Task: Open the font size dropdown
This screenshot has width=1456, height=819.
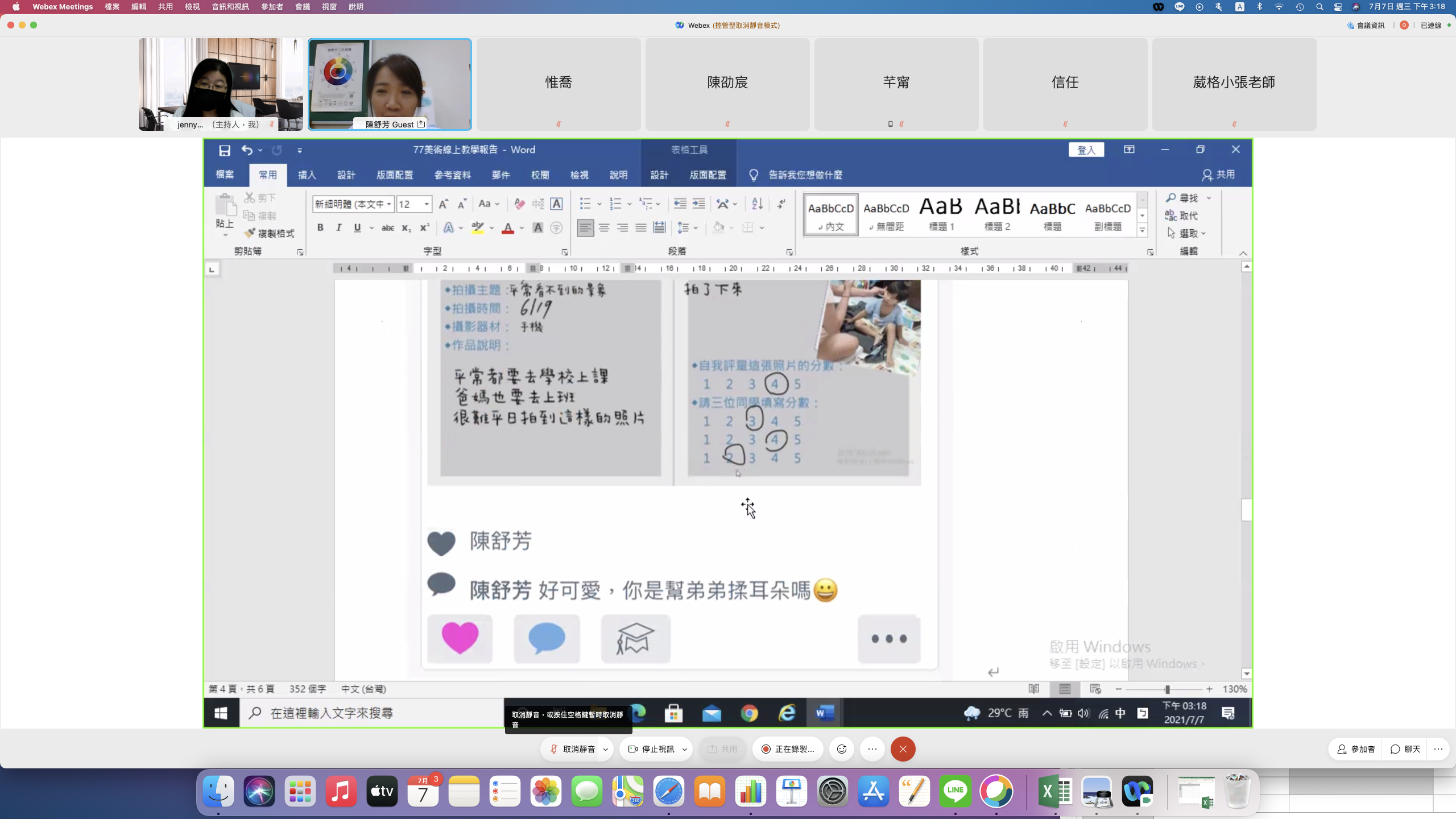Action: point(426,204)
